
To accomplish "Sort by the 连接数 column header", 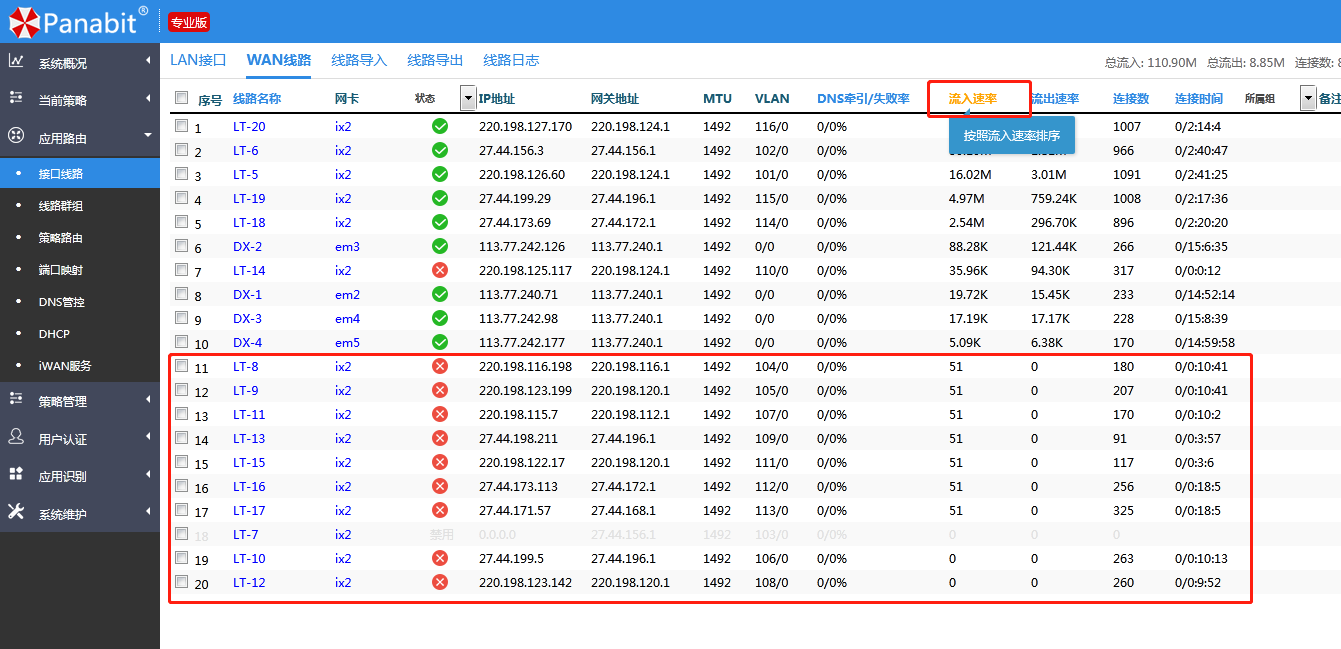I will tap(1131, 99).
